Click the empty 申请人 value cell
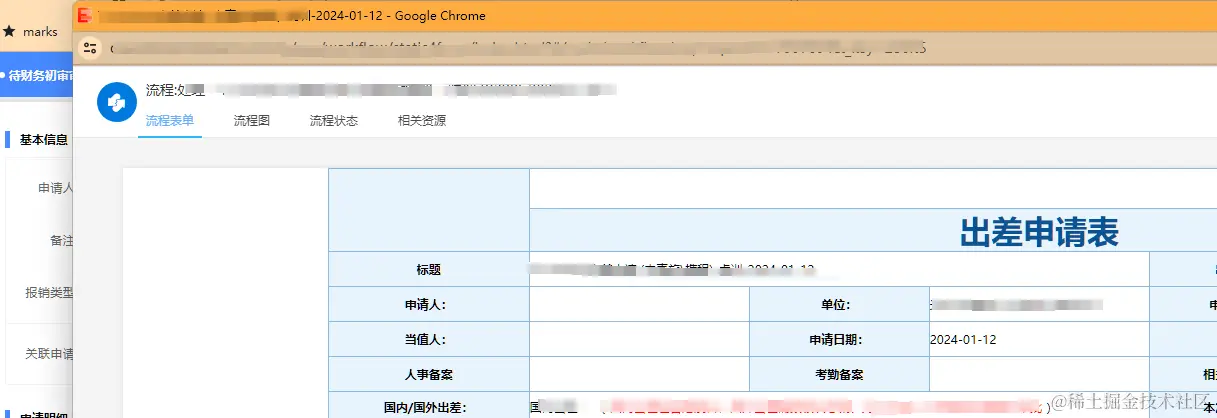The width and height of the screenshot is (1217, 418). 639,304
